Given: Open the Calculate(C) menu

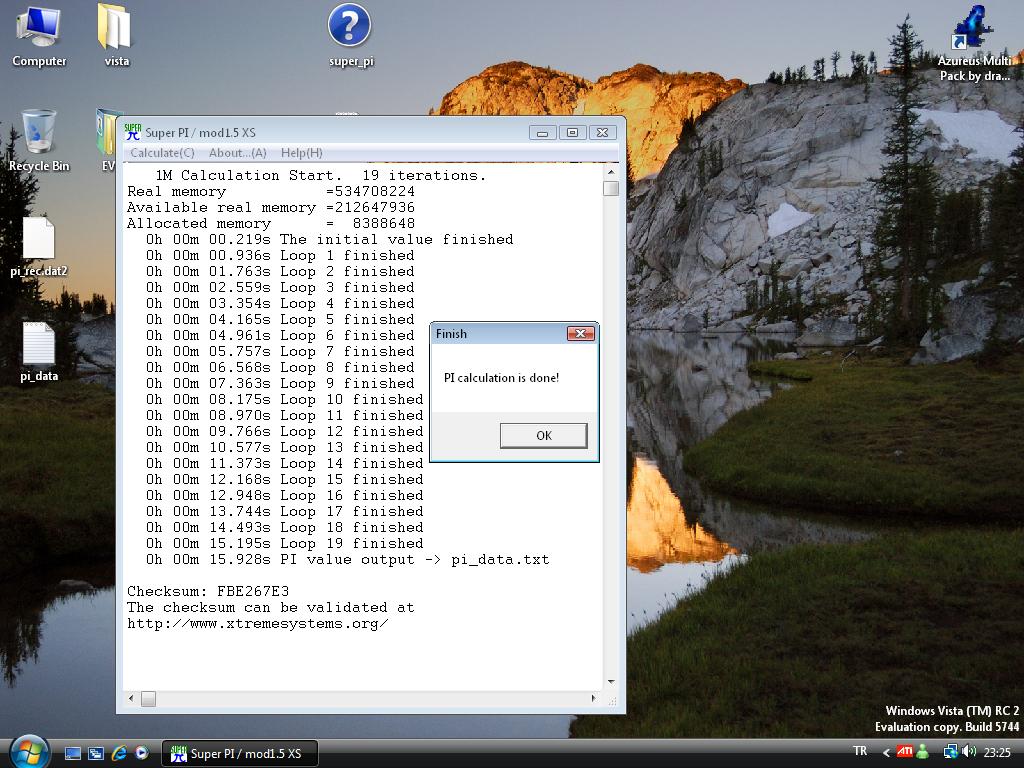Looking at the screenshot, I should click(162, 153).
